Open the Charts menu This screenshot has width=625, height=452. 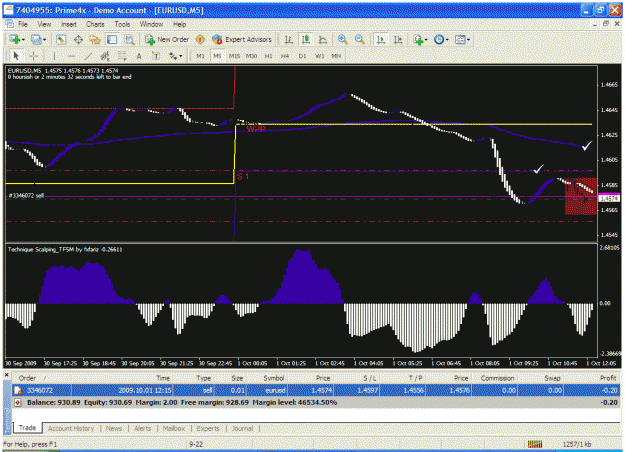[x=95, y=24]
